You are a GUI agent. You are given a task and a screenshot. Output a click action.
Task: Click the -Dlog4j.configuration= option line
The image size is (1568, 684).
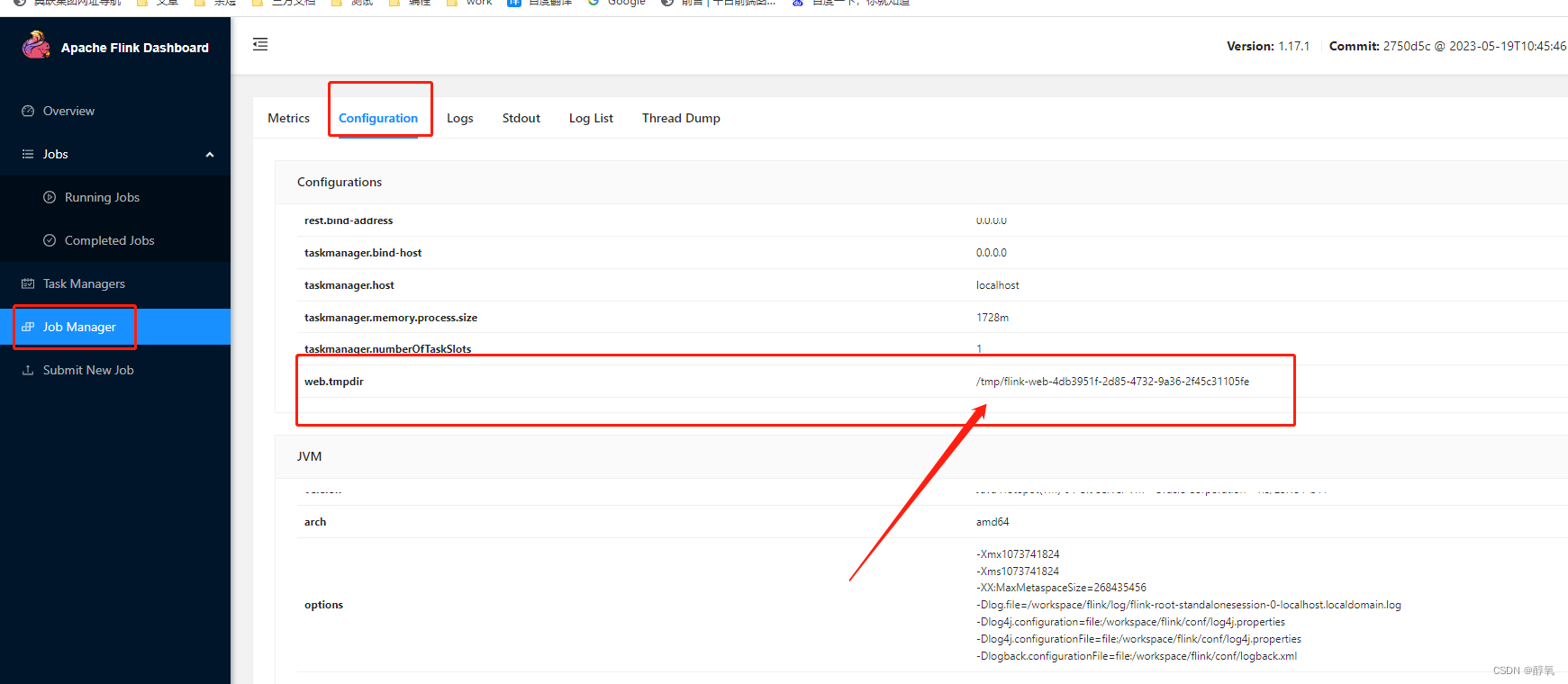pyautogui.click(x=1130, y=622)
